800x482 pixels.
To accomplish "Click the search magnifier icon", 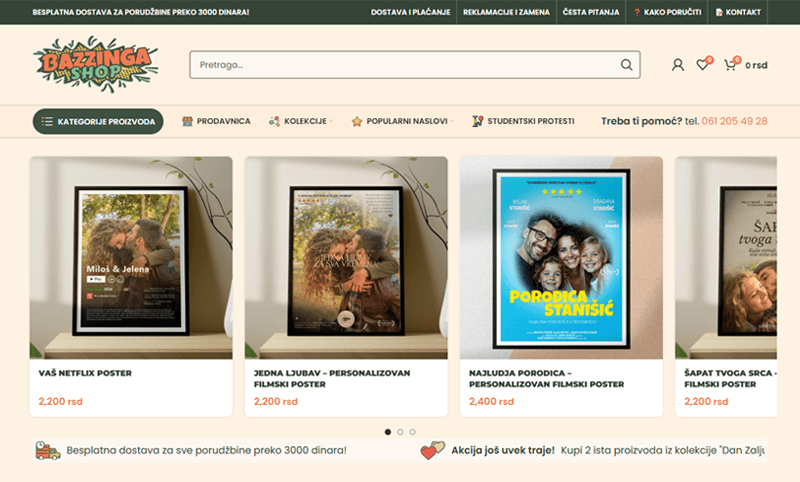I will [627, 65].
